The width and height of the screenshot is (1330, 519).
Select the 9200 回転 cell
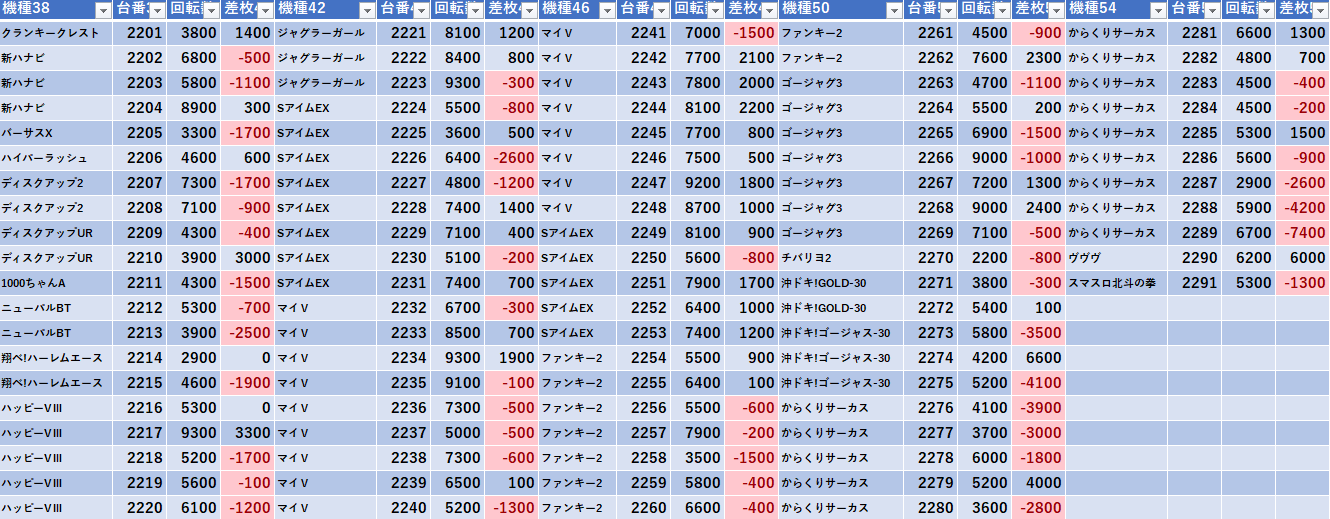tap(697, 183)
